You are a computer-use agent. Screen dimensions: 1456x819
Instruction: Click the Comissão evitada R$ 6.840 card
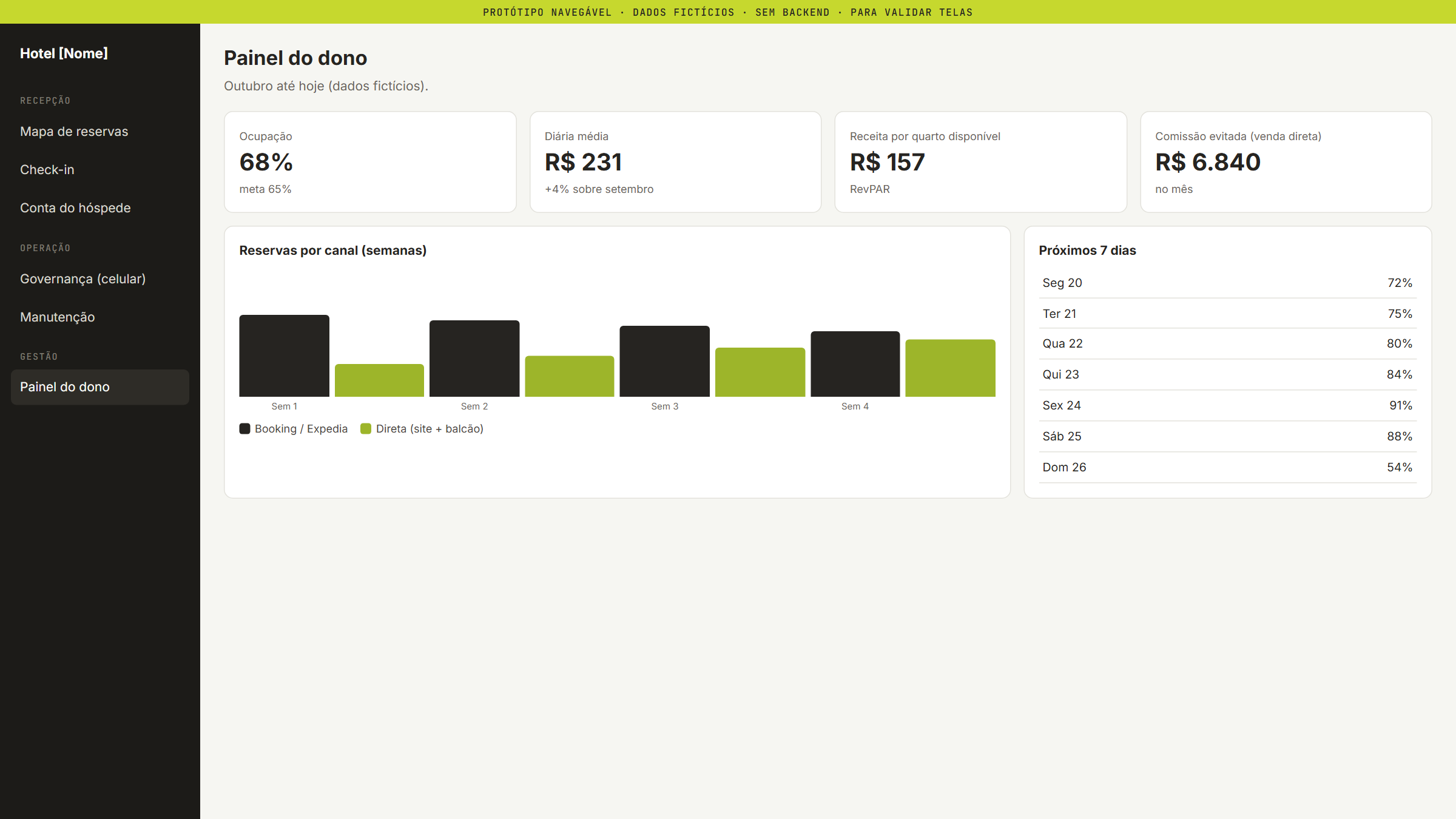coord(1286,162)
